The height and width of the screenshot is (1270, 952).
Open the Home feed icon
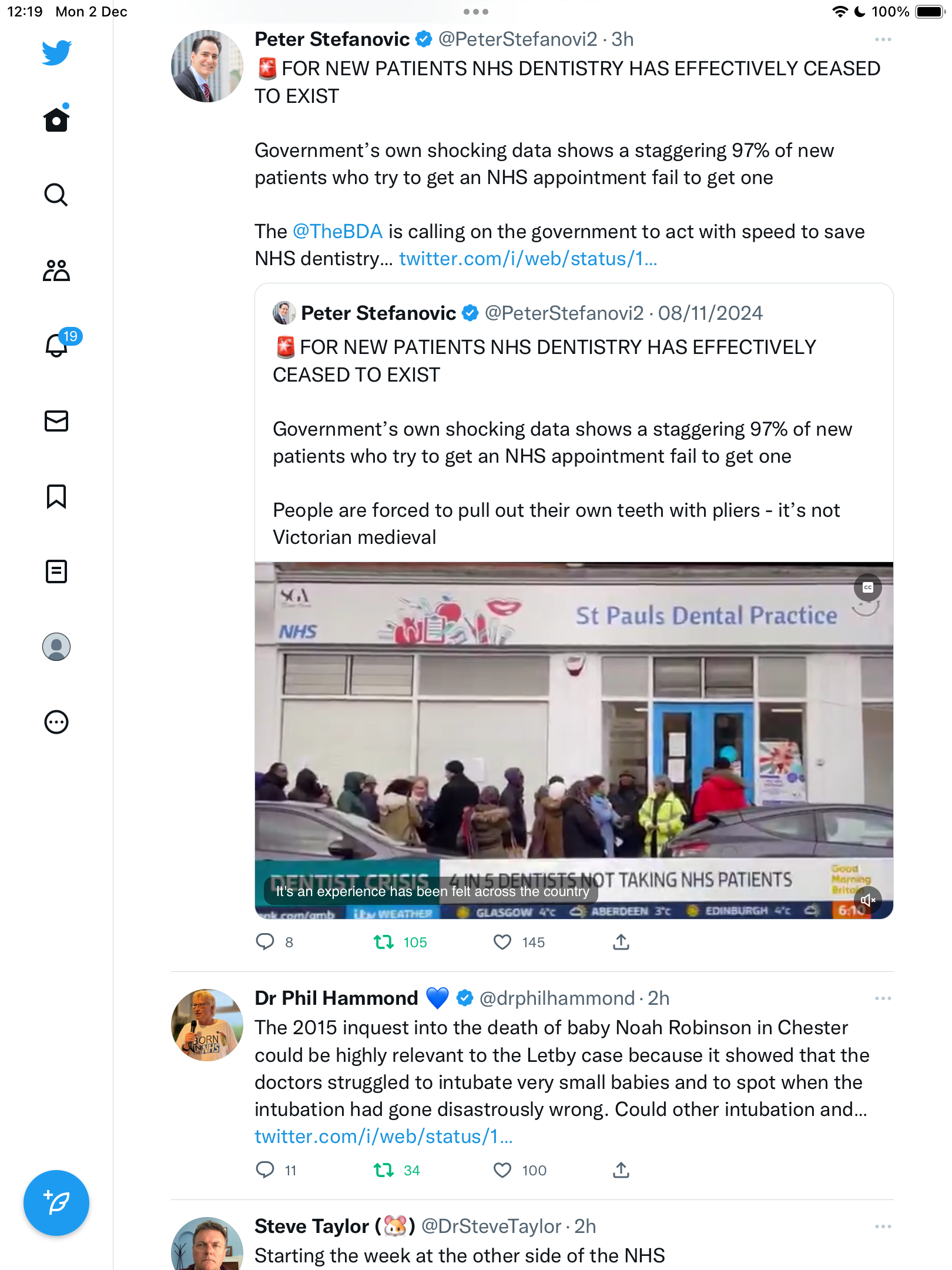click(56, 119)
